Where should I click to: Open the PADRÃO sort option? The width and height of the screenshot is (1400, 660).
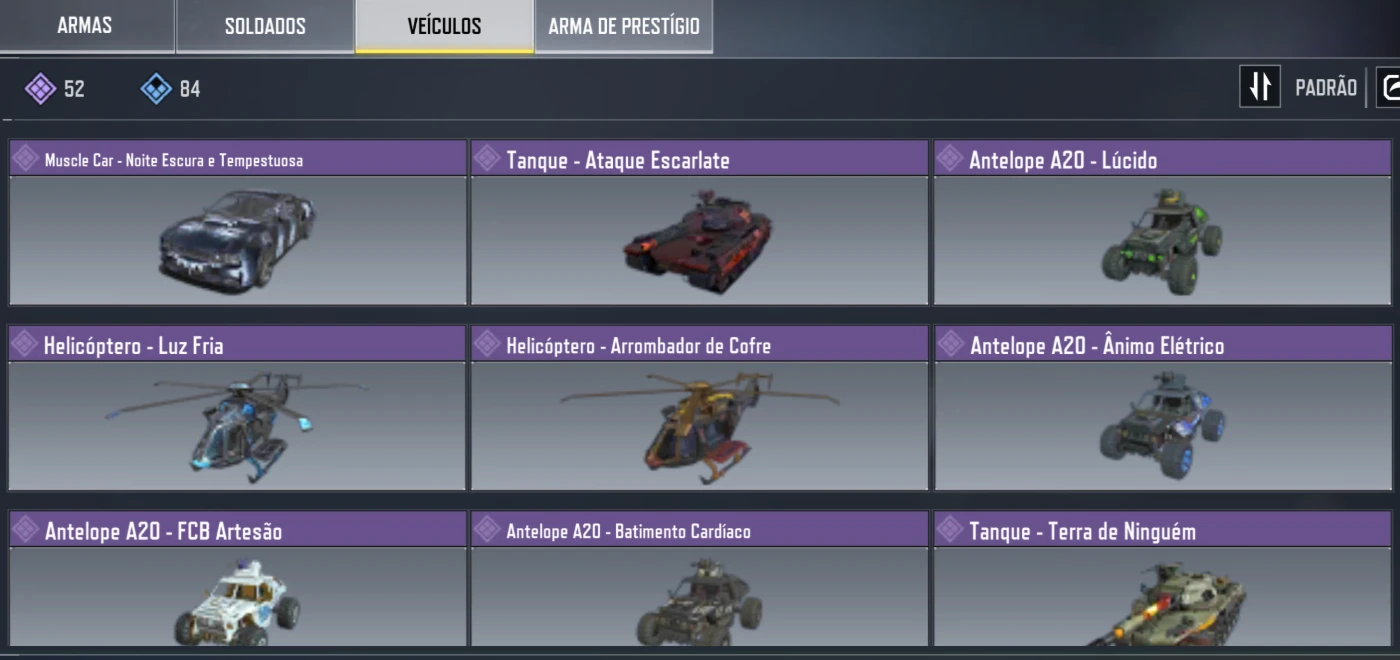1326,88
